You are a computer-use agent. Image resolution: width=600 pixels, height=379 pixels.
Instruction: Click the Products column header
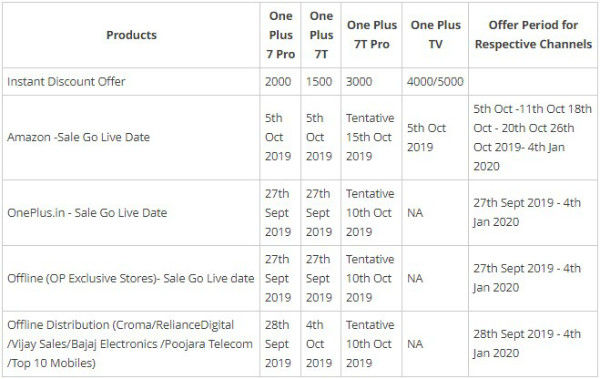click(x=131, y=35)
